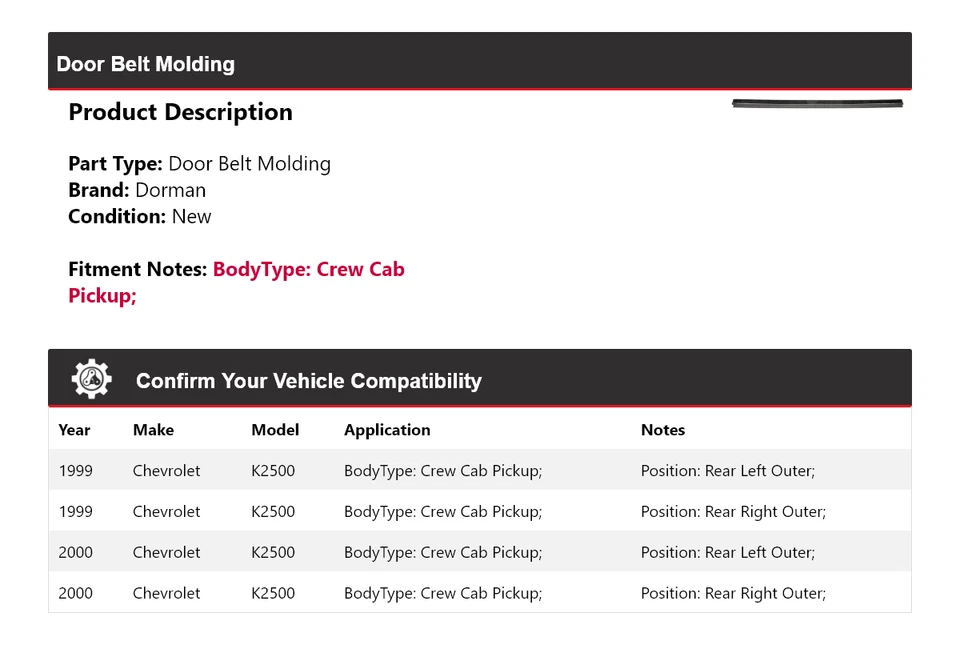
Task: Click the Product Description heading
Action: (180, 112)
